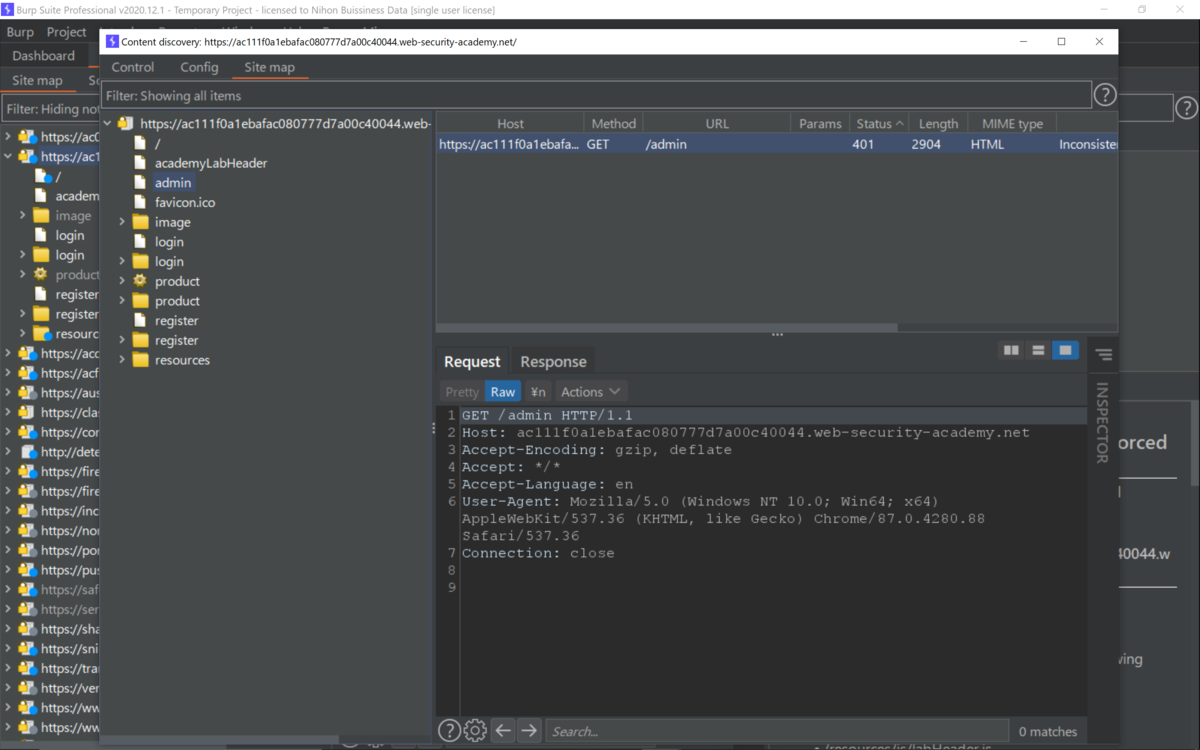
Task: Open Site map tab in main Burp window
Action: (37, 80)
